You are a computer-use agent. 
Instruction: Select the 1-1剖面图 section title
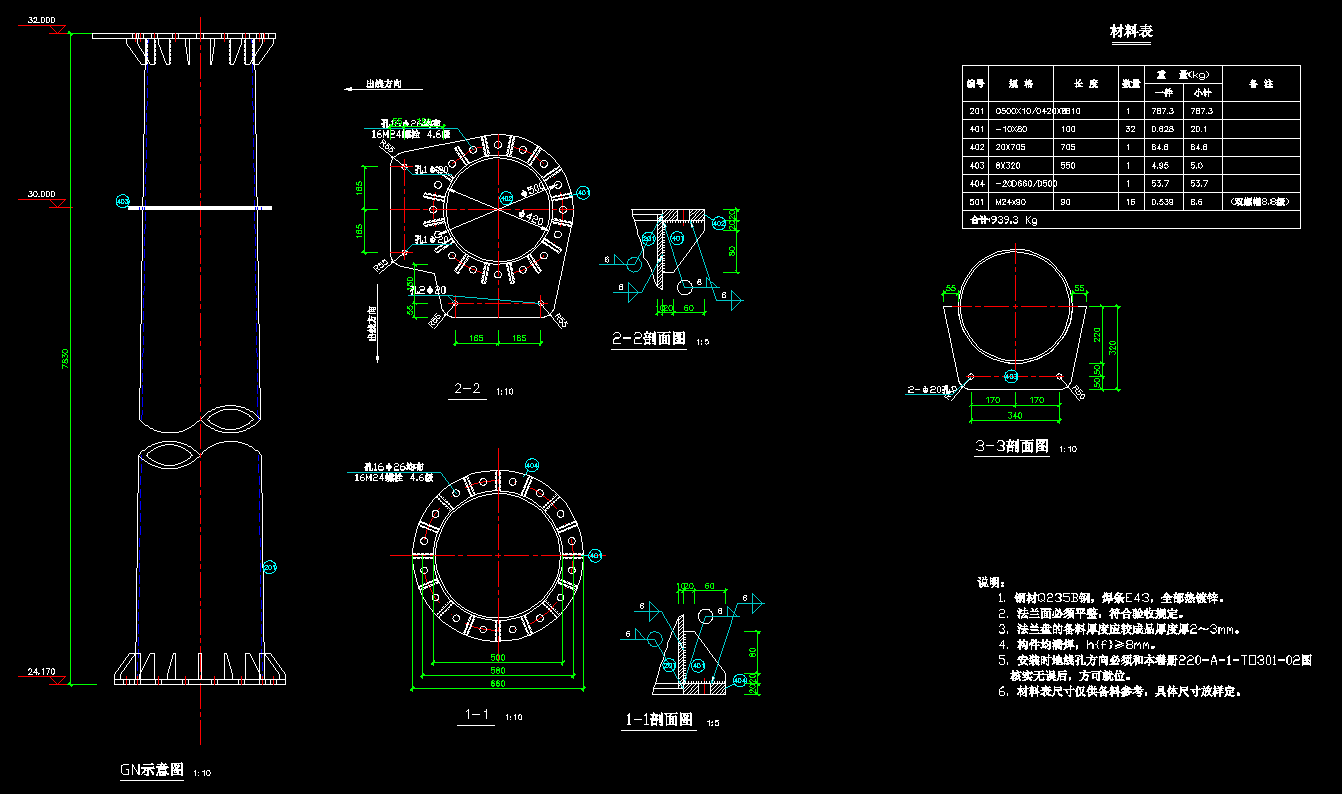pos(659,719)
